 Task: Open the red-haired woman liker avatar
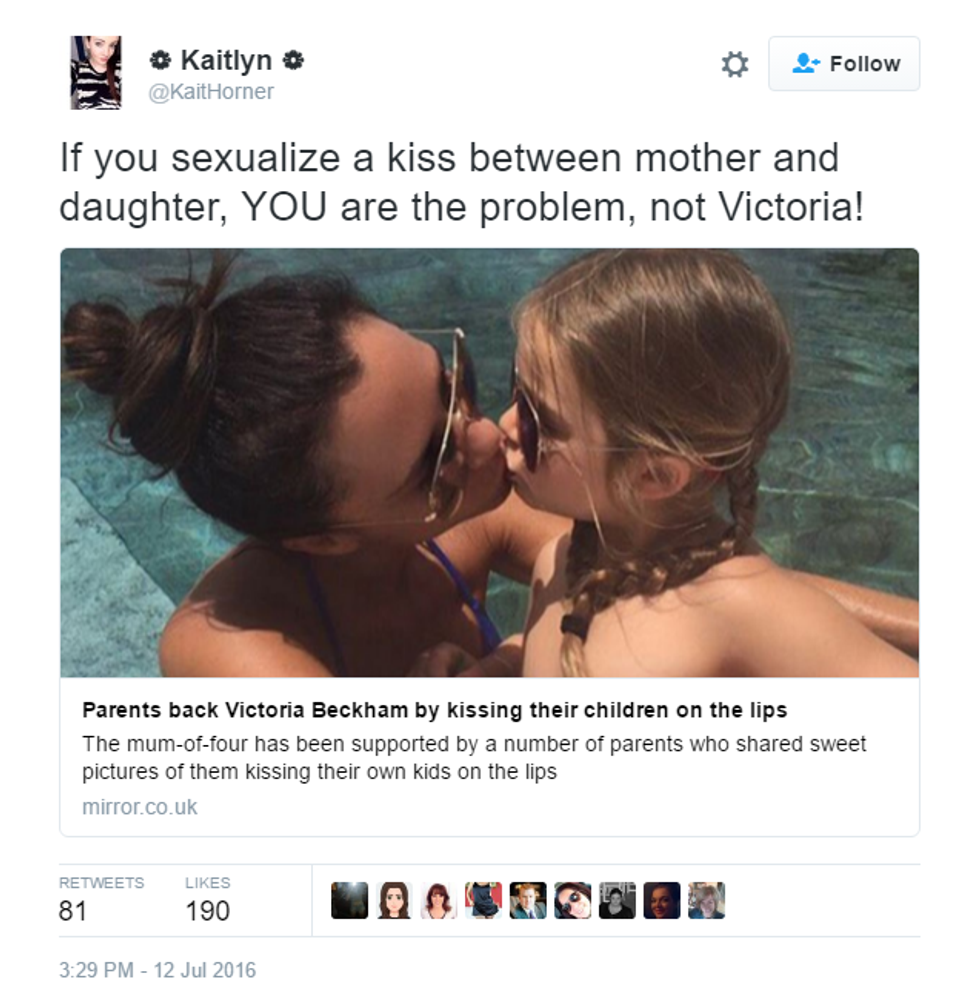tap(439, 900)
